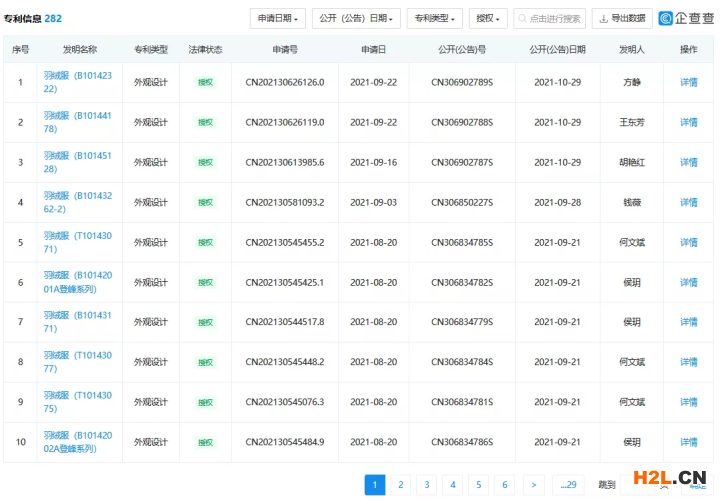View 详情 for patent CN202130545484.9
The image size is (720, 500).
click(688, 442)
